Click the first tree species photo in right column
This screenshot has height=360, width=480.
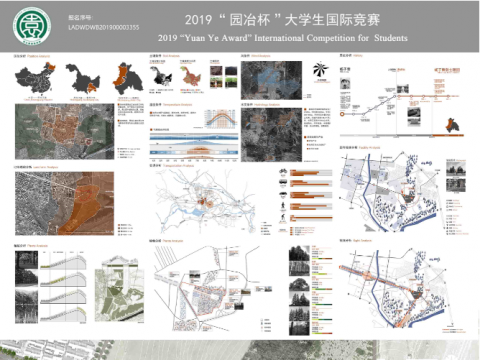[x=299, y=253]
